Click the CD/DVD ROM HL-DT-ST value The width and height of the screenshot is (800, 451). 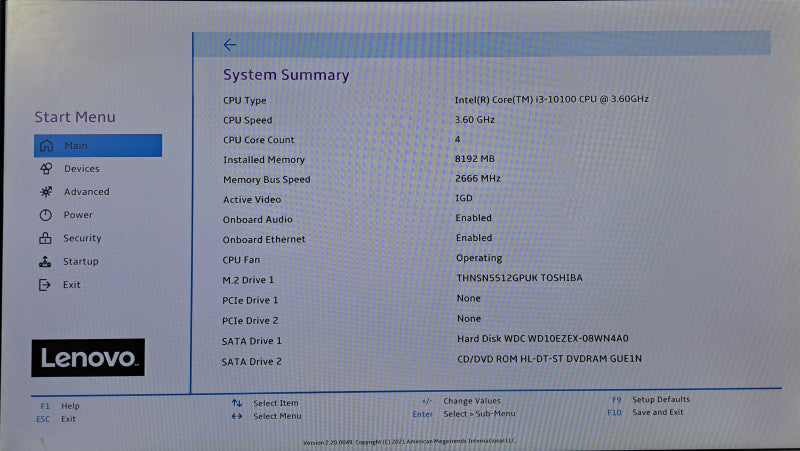[x=549, y=359]
